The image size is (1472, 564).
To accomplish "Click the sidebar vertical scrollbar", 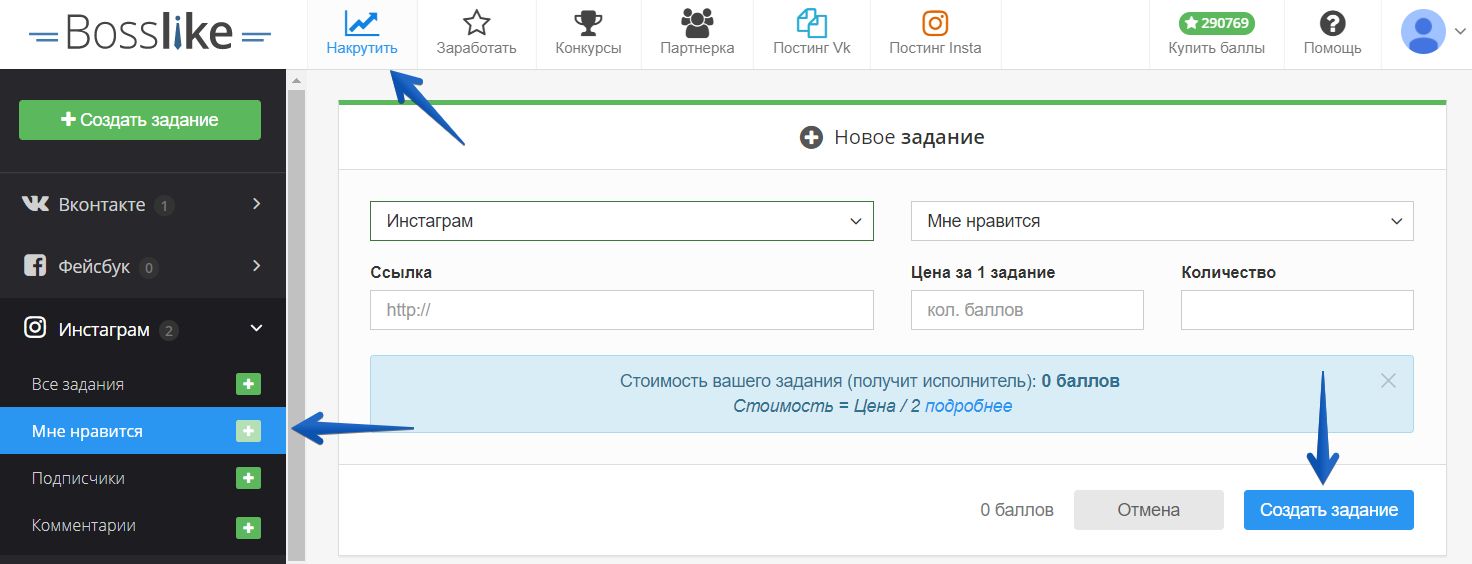I will tap(296, 325).
